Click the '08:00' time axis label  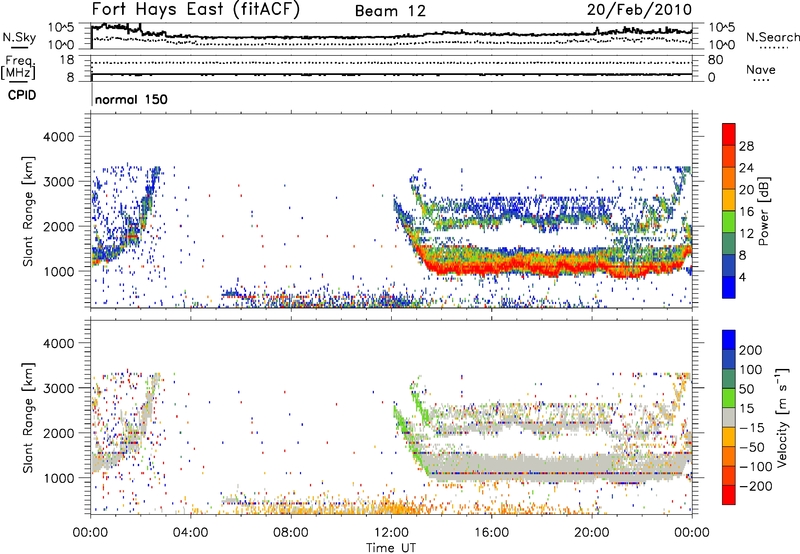pyautogui.click(x=291, y=533)
